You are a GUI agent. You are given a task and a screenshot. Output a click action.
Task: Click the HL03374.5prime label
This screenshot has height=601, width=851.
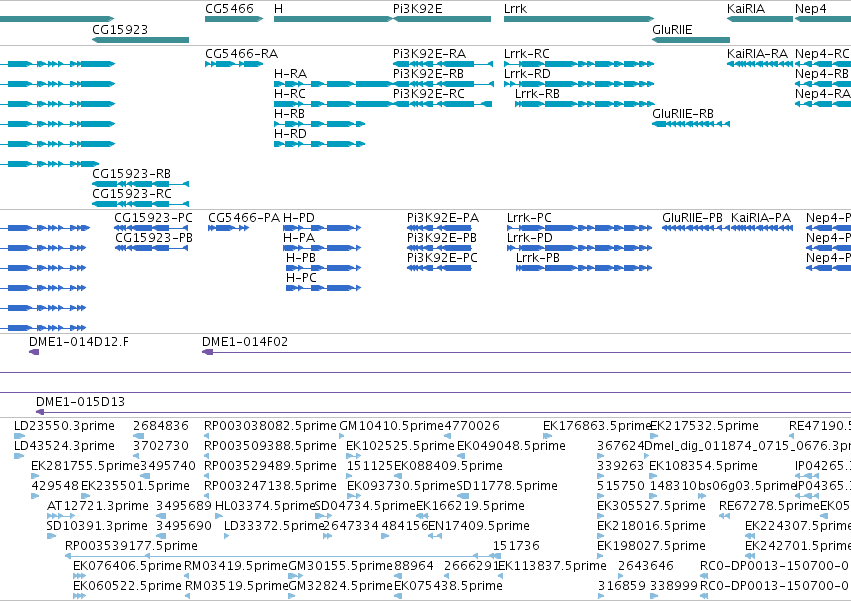[265, 505]
